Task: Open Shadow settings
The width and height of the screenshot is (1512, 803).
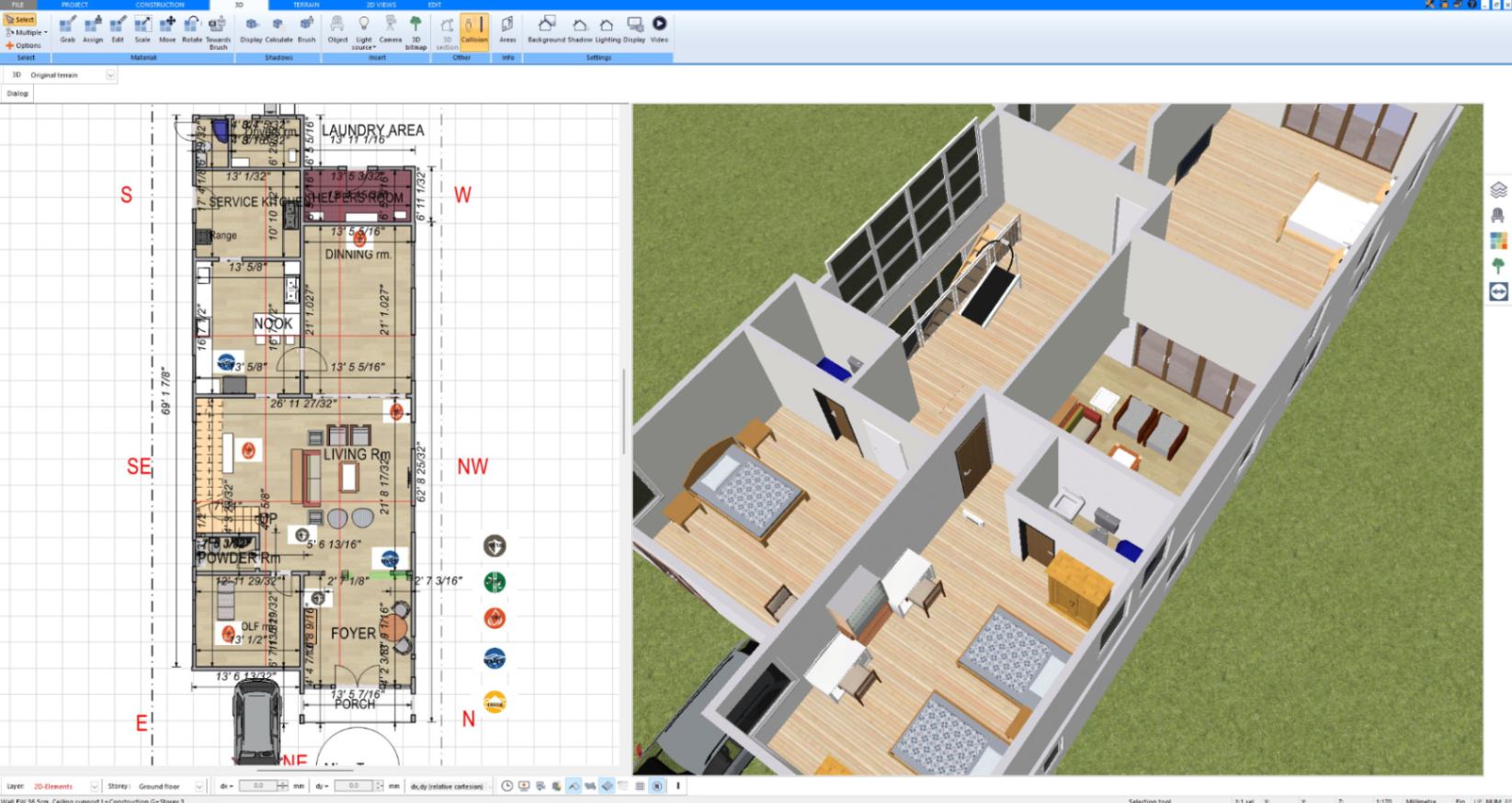Action: [x=580, y=29]
